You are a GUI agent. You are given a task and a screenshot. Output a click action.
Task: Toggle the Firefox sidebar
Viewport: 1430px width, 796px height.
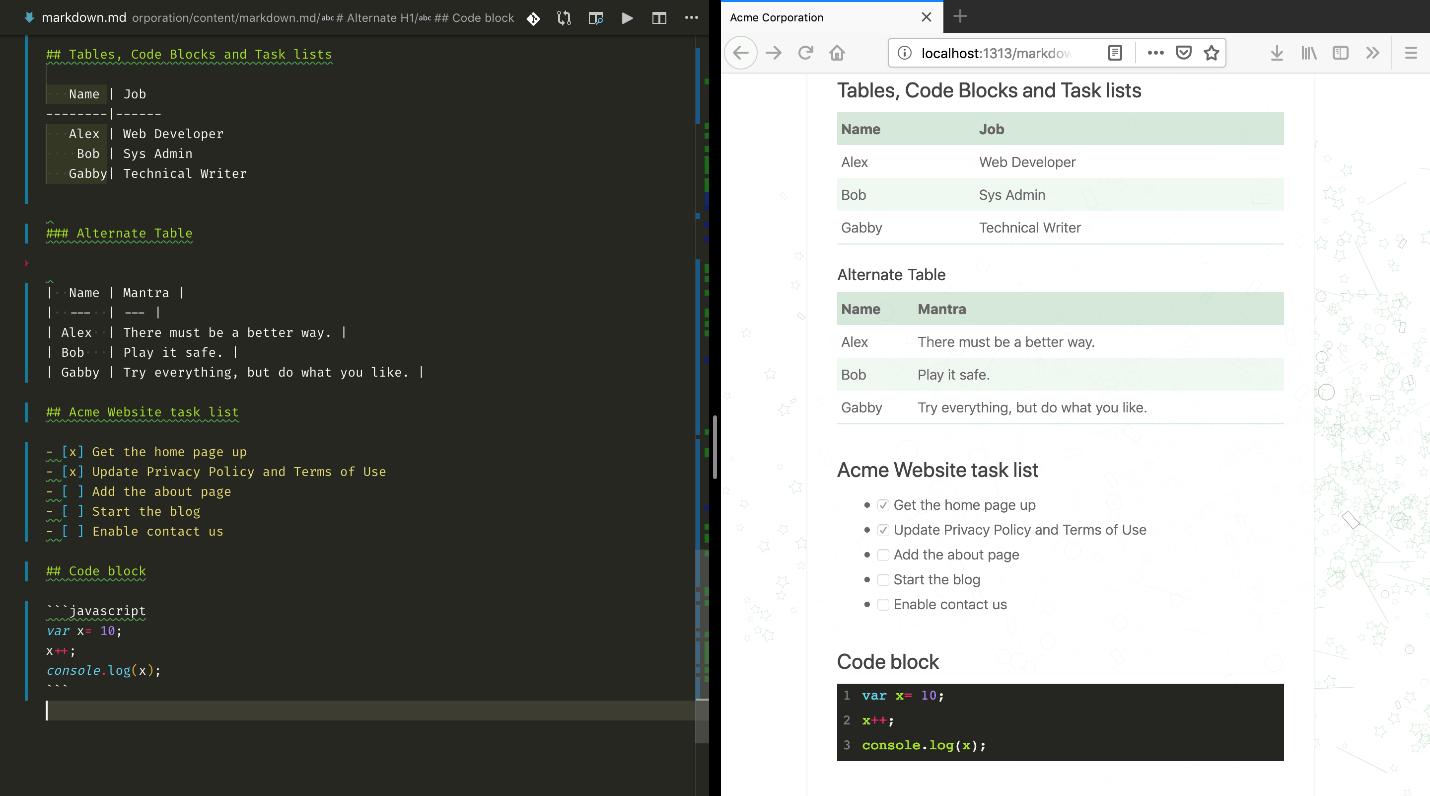pos(1340,52)
